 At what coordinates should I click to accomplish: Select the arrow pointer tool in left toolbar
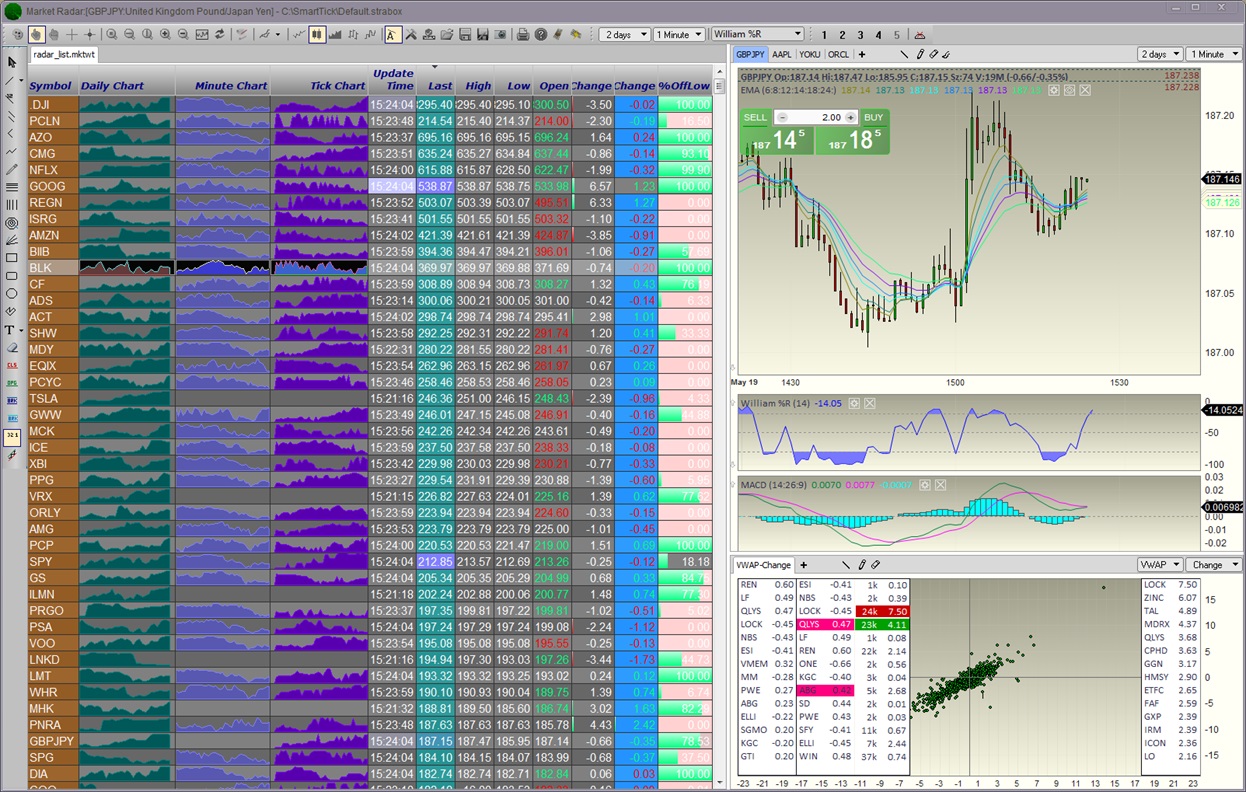pos(11,62)
